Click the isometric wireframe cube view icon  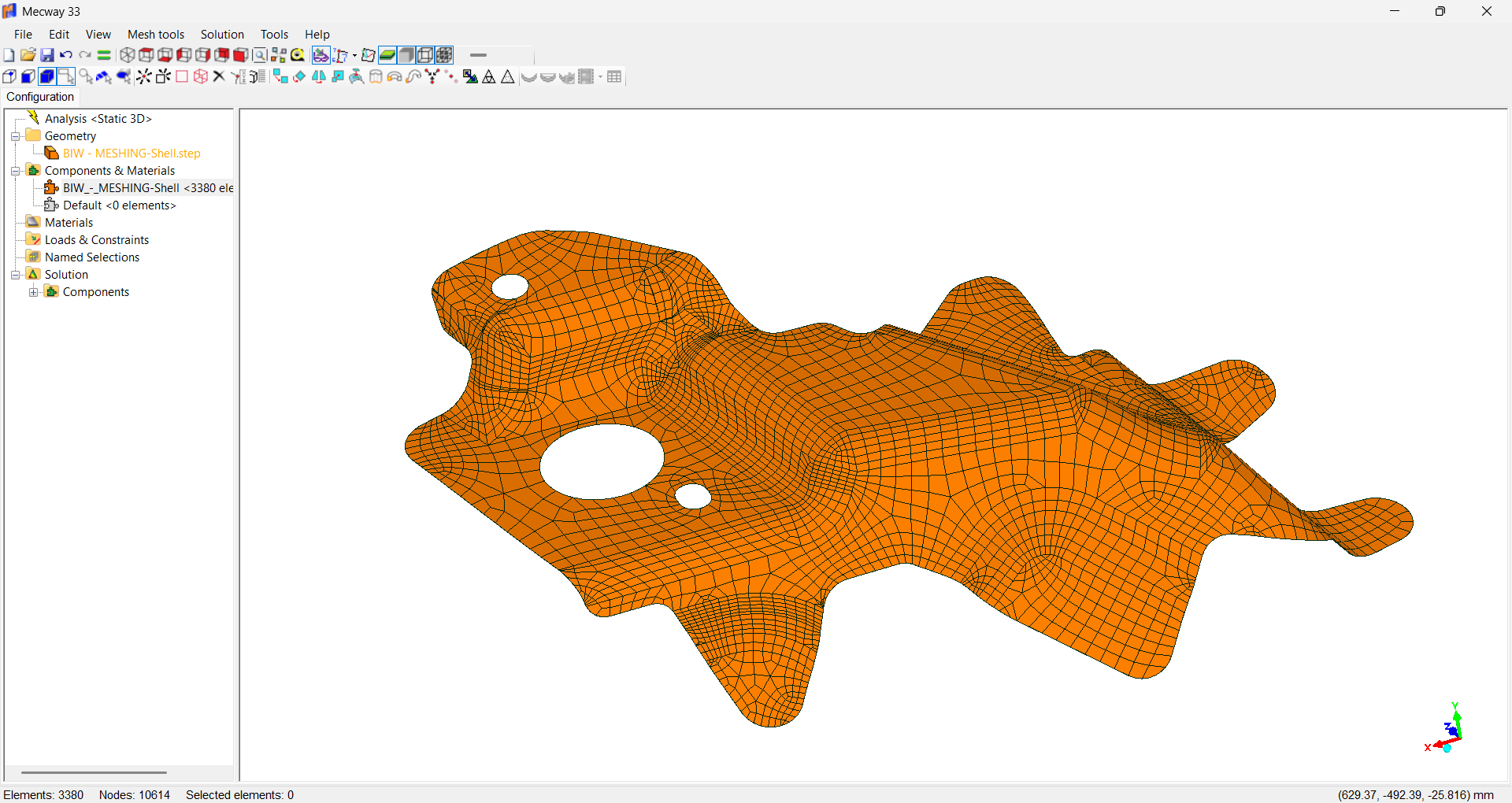tap(127, 55)
